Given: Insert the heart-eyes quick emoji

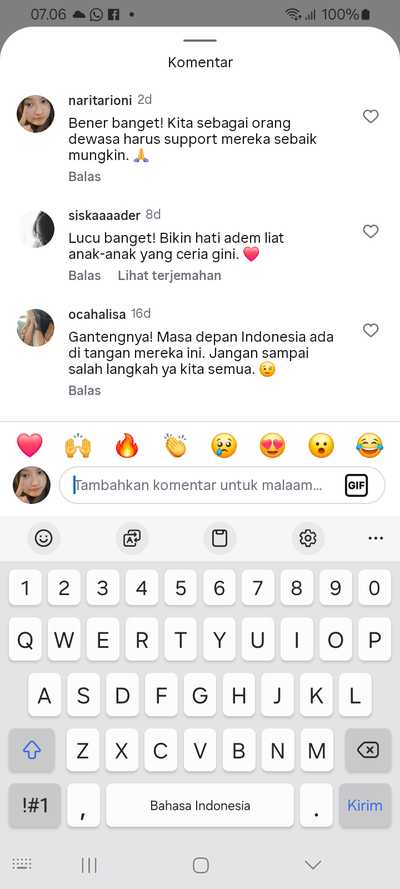Looking at the screenshot, I should pyautogui.click(x=273, y=446).
